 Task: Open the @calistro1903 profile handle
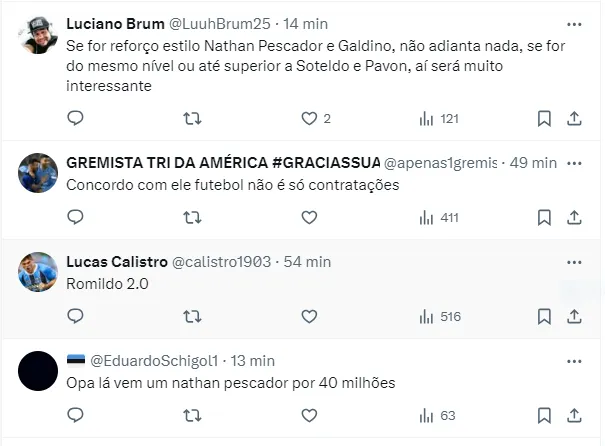tap(221, 262)
